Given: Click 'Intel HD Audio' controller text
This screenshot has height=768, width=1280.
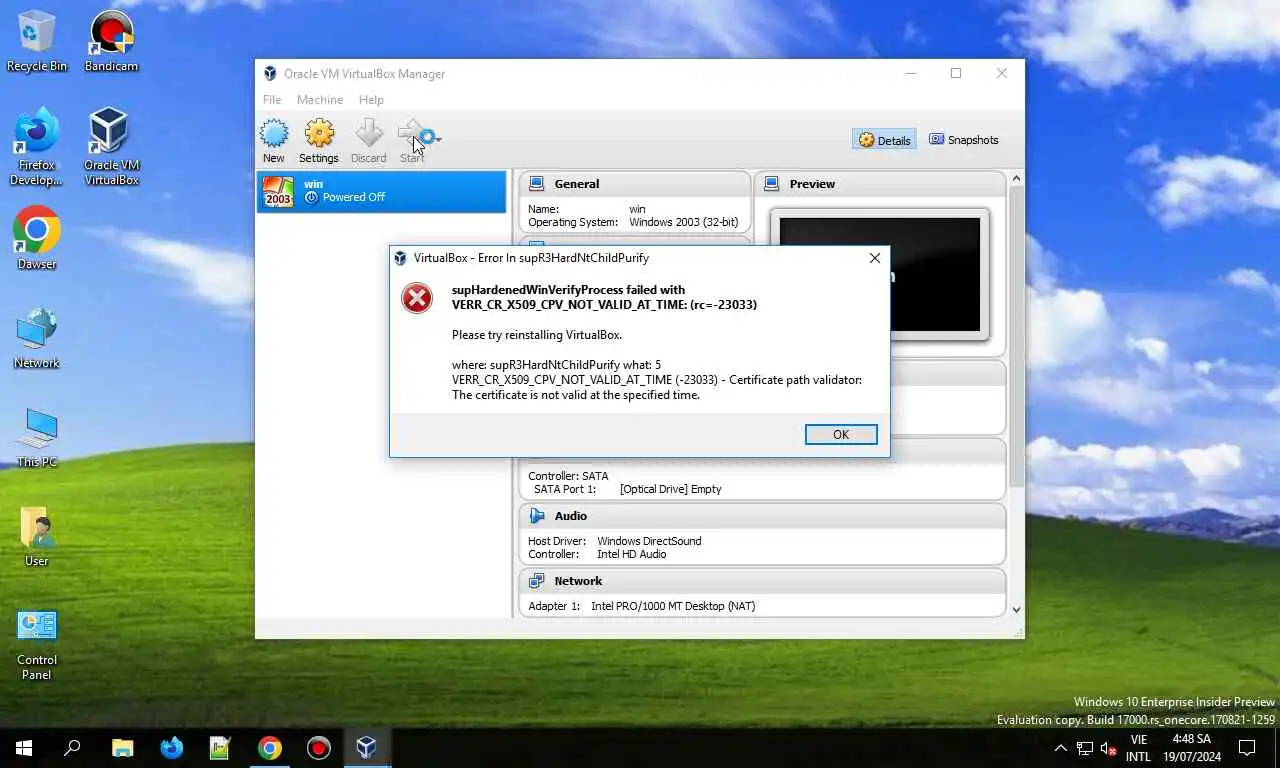Looking at the screenshot, I should (631, 554).
